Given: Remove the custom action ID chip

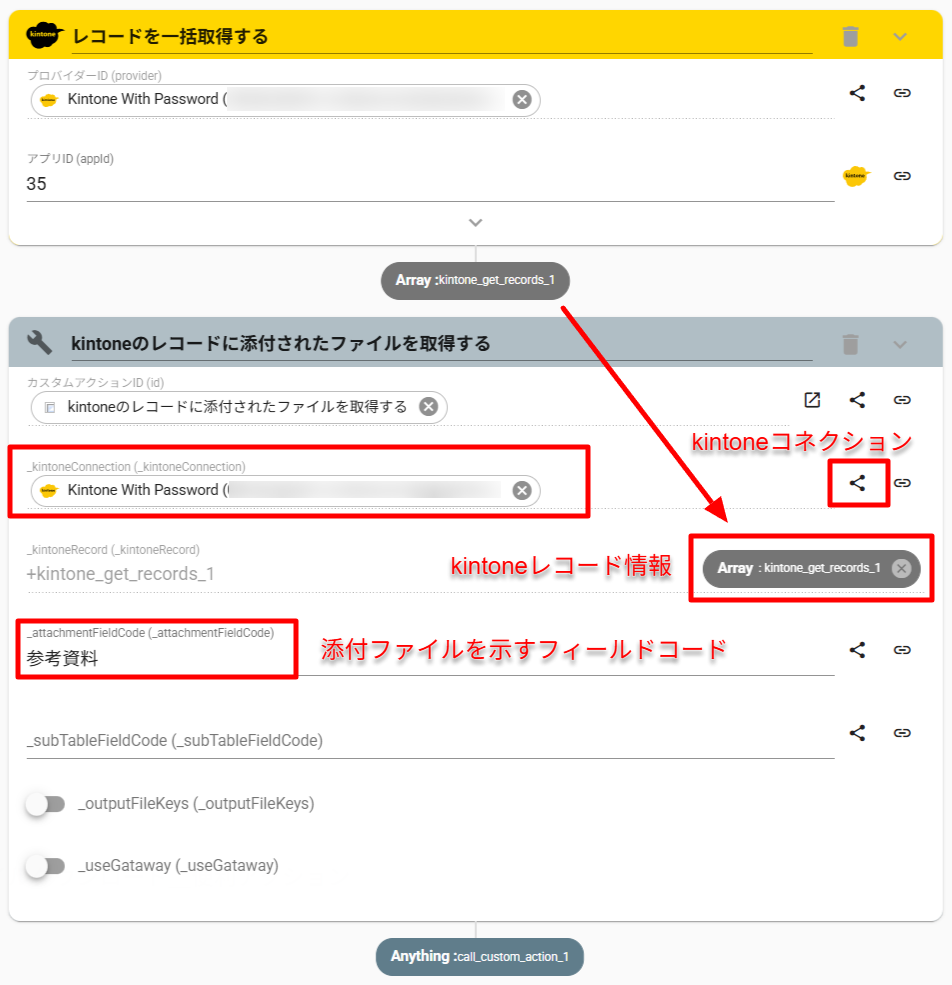Looking at the screenshot, I should pos(428,406).
